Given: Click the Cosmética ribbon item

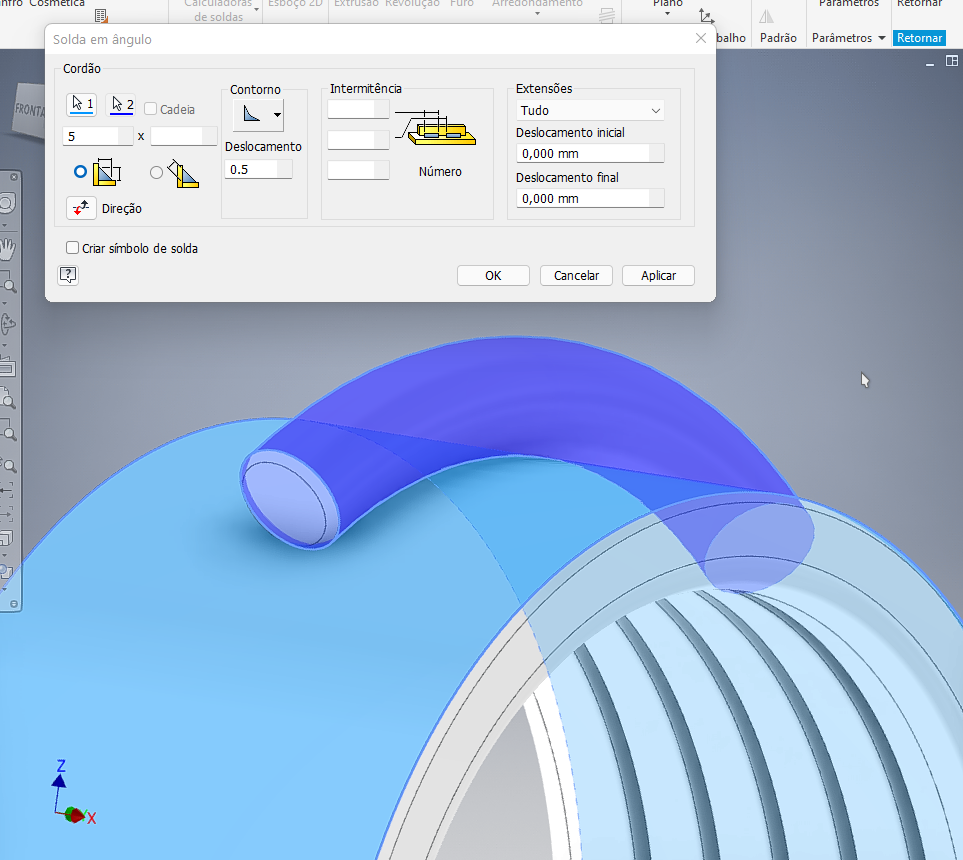Looking at the screenshot, I should pyautogui.click(x=57, y=4).
